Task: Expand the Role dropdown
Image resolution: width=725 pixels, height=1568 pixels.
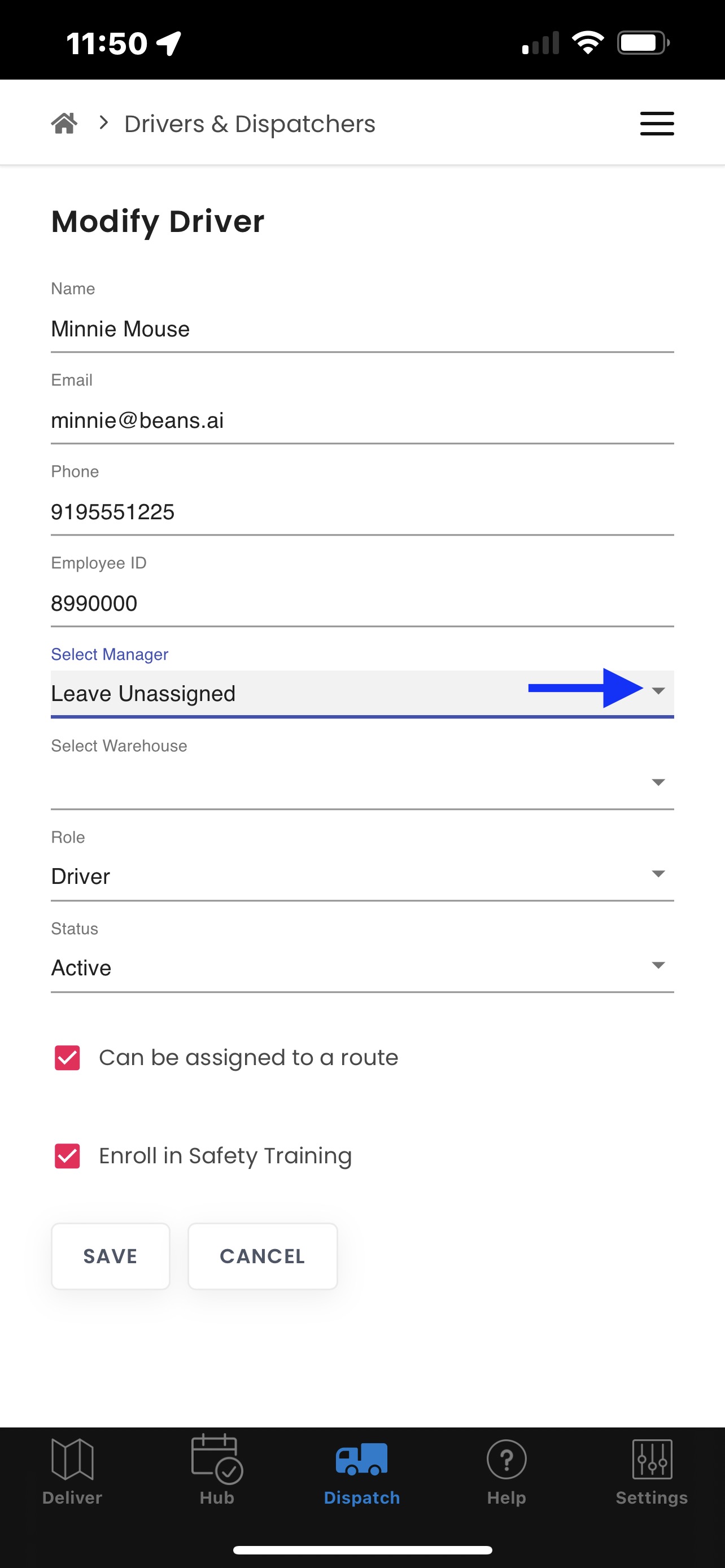Action: coord(658,874)
